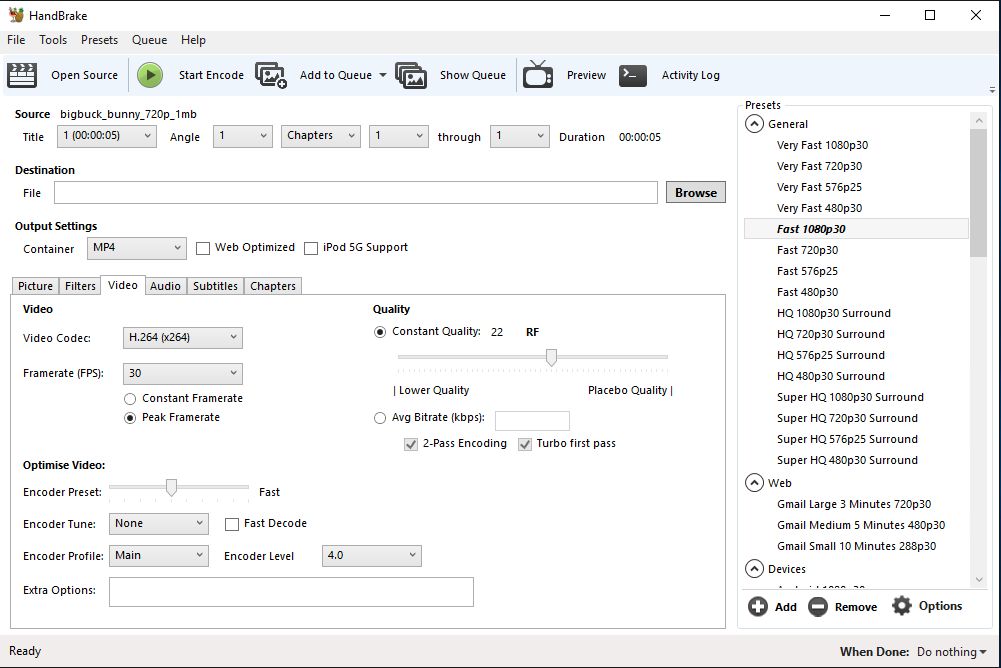This screenshot has width=1001, height=668.
Task: Click the plus icon to add preset
Action: [x=758, y=607]
